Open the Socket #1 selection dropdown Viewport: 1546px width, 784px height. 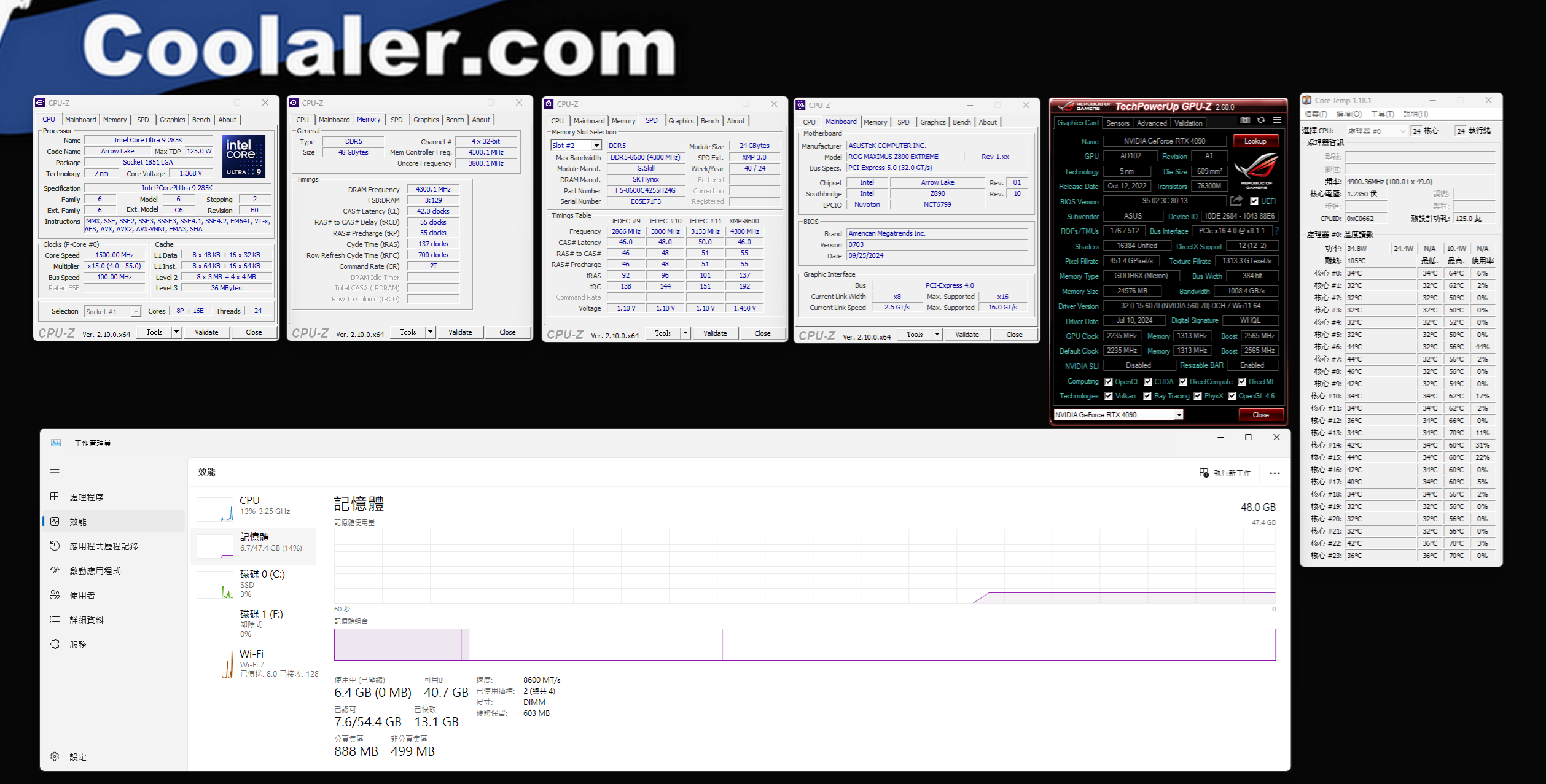(113, 311)
